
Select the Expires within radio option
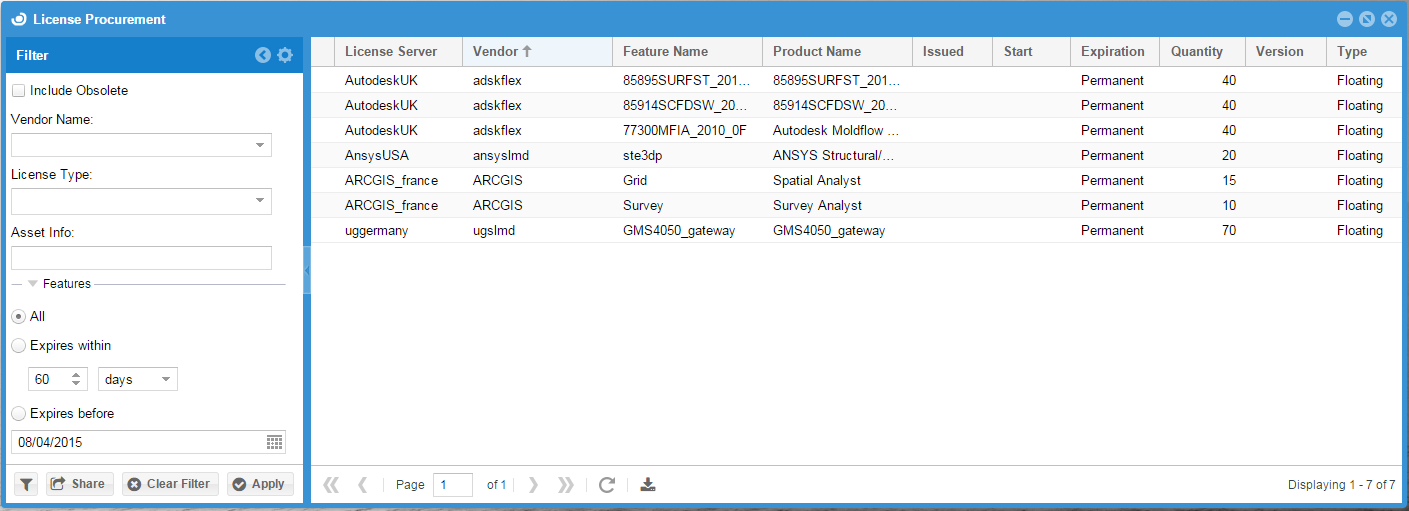tap(18, 346)
